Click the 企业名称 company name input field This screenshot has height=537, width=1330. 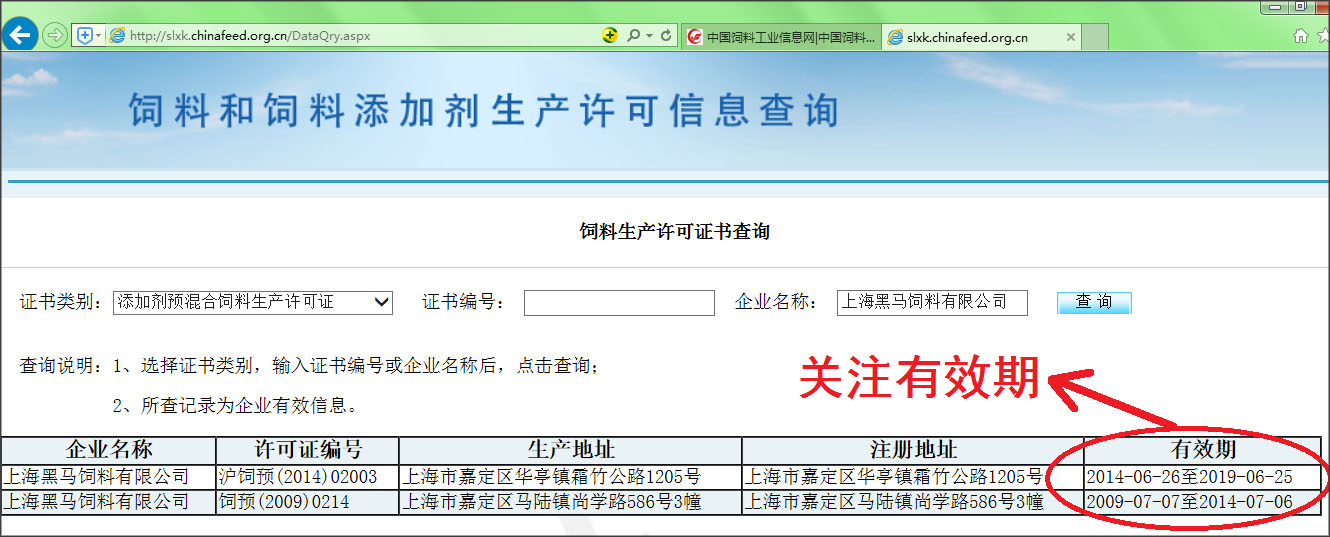(x=931, y=302)
